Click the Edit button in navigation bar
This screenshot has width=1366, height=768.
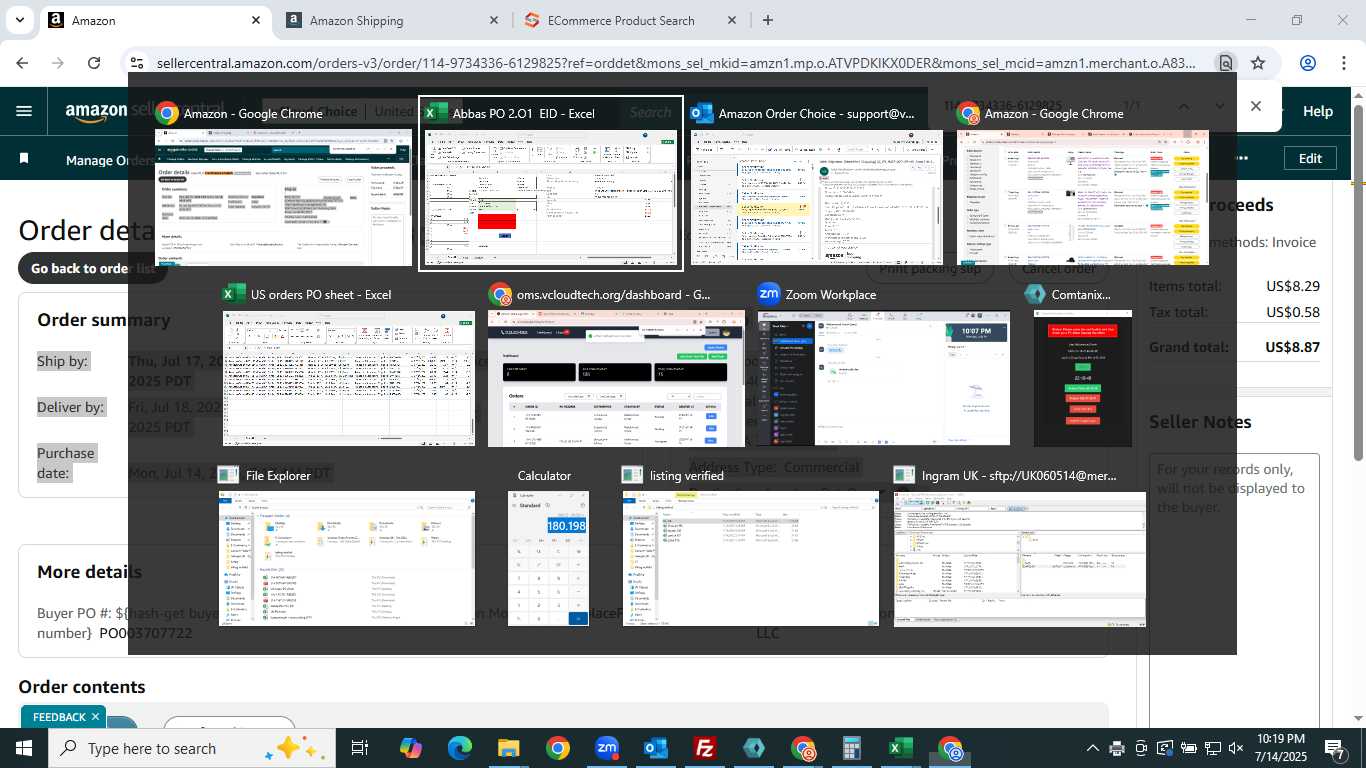pos(1310,158)
